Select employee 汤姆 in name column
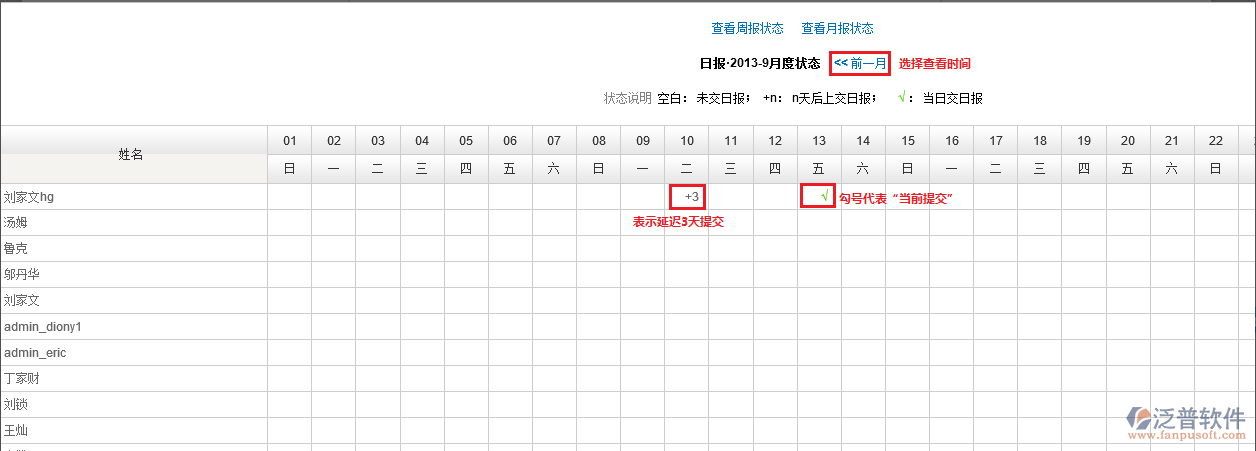This screenshot has width=1256, height=451. tap(16, 223)
